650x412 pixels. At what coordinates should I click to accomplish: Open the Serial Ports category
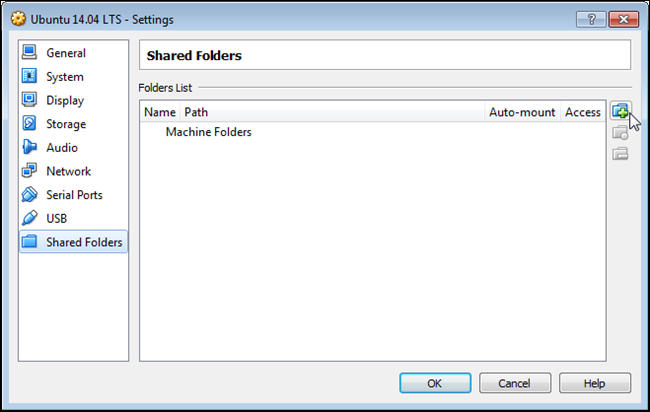coord(74,195)
